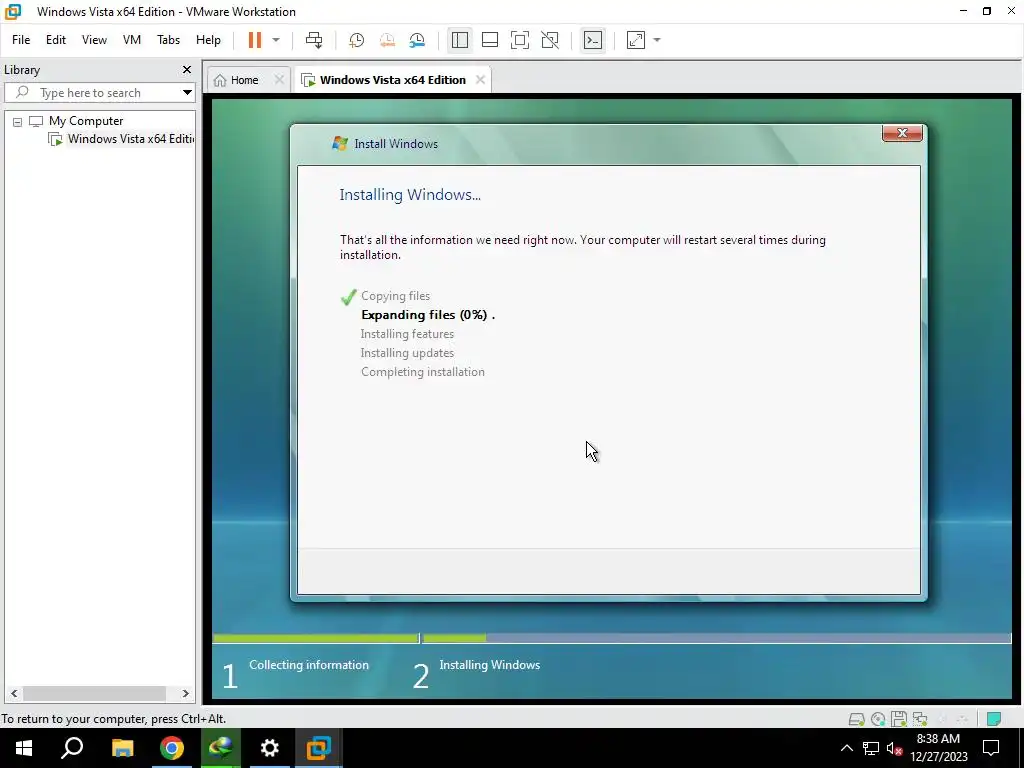
Task: Enter full screen mode icon
Action: [x=520, y=40]
